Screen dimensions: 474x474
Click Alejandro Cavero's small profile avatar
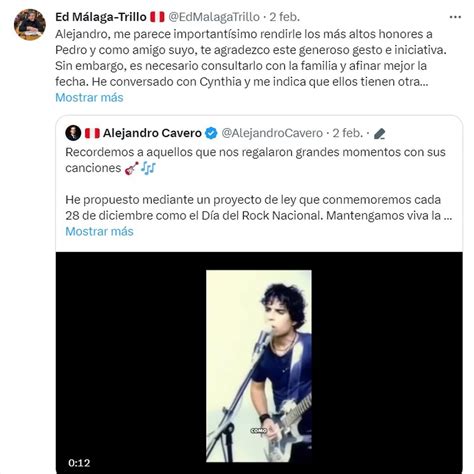tap(73, 133)
